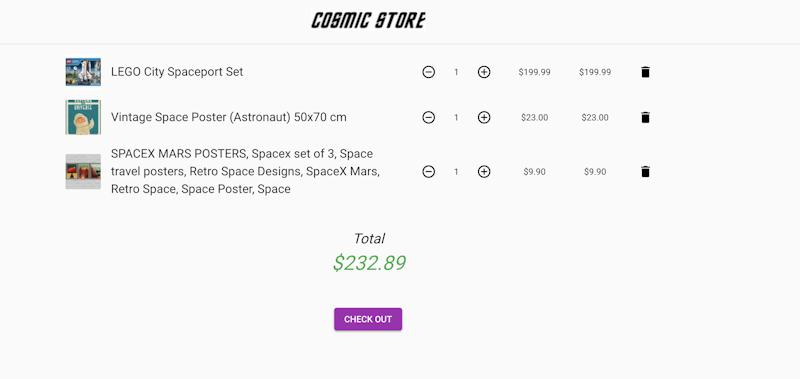The height and width of the screenshot is (379, 800).
Task: Click the $232.89 total amount
Action: pyautogui.click(x=369, y=263)
